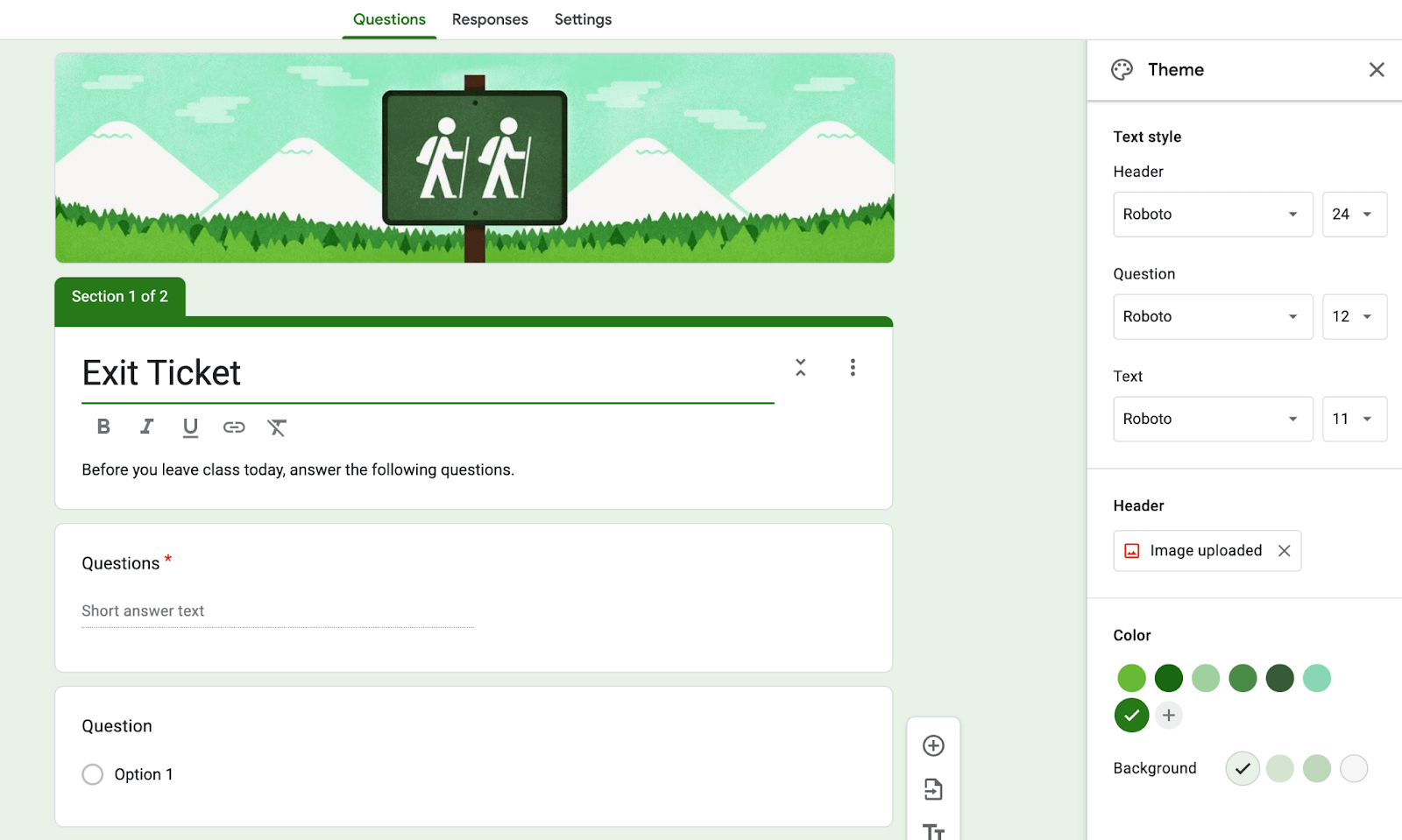The height and width of the screenshot is (840, 1402).
Task: Add a custom color with plus button
Action: coord(1168,716)
